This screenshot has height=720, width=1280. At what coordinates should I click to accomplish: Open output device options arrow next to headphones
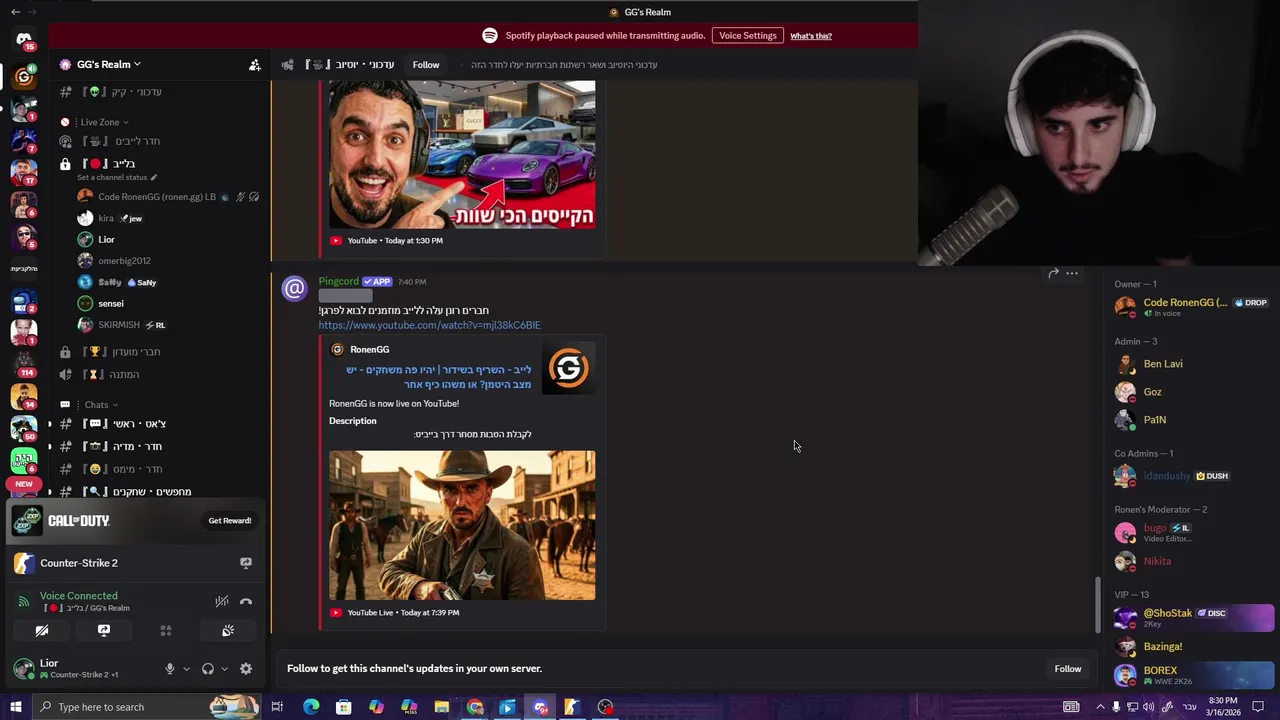224,669
